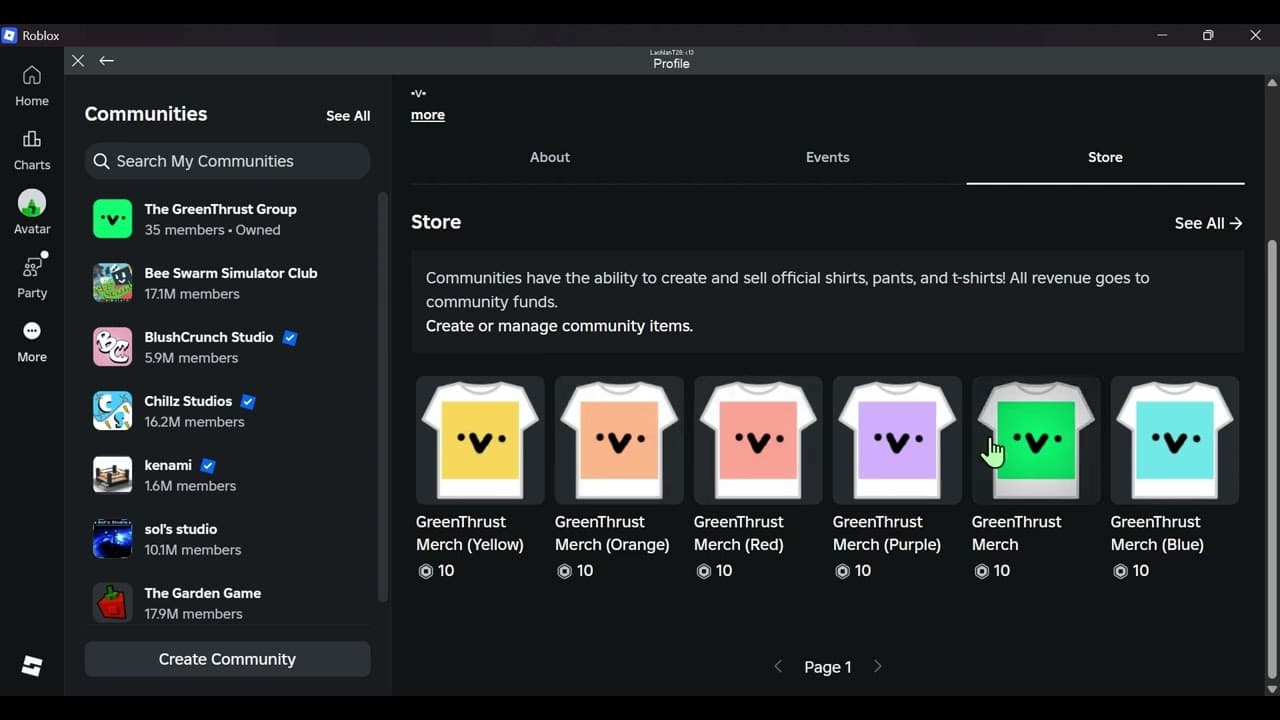
Task: Restore down the Roblox window
Action: 1208,35
